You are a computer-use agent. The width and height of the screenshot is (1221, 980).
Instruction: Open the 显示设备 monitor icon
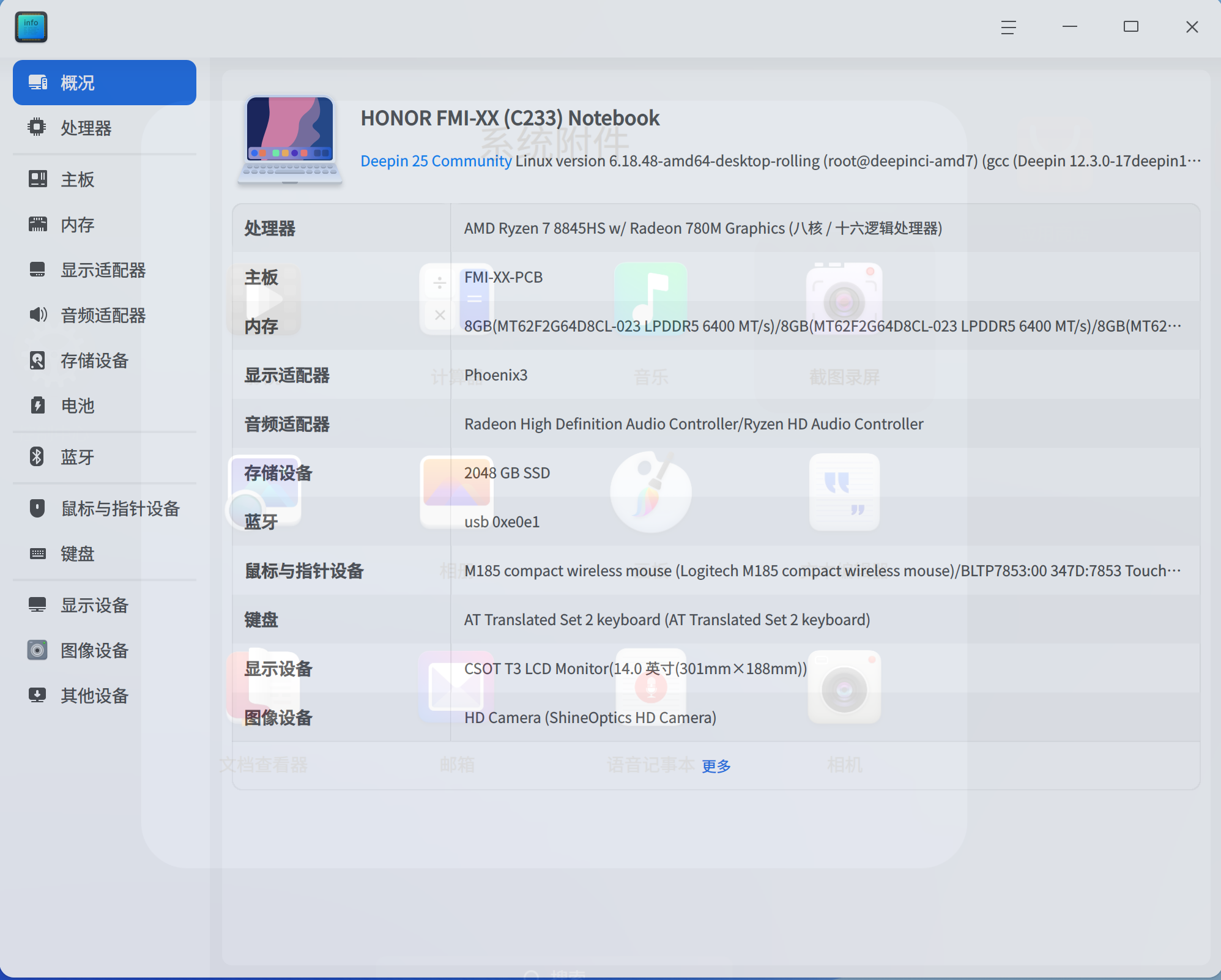[37, 604]
